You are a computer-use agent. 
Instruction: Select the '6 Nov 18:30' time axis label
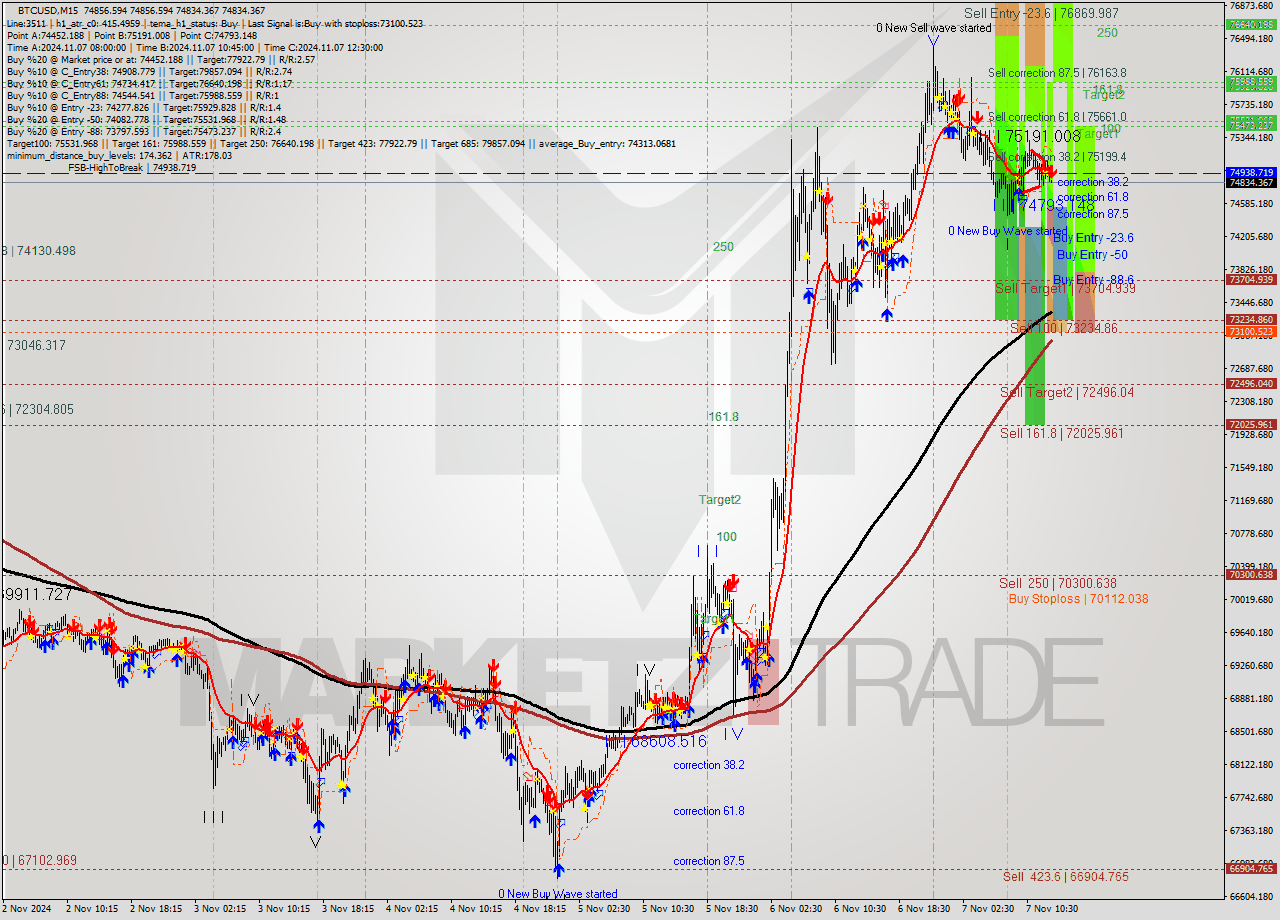tap(924, 909)
